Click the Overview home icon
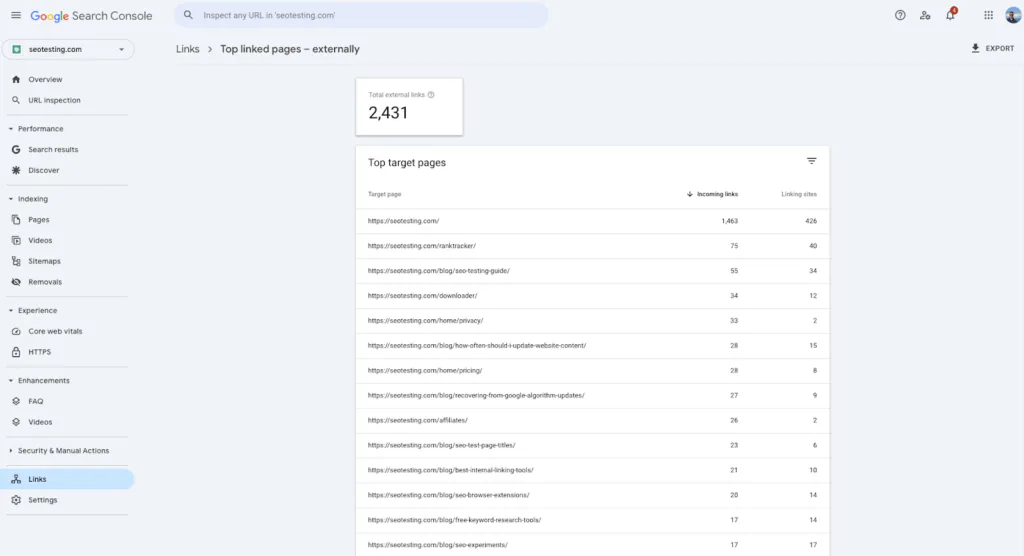The height and width of the screenshot is (556, 1024). tap(16, 79)
